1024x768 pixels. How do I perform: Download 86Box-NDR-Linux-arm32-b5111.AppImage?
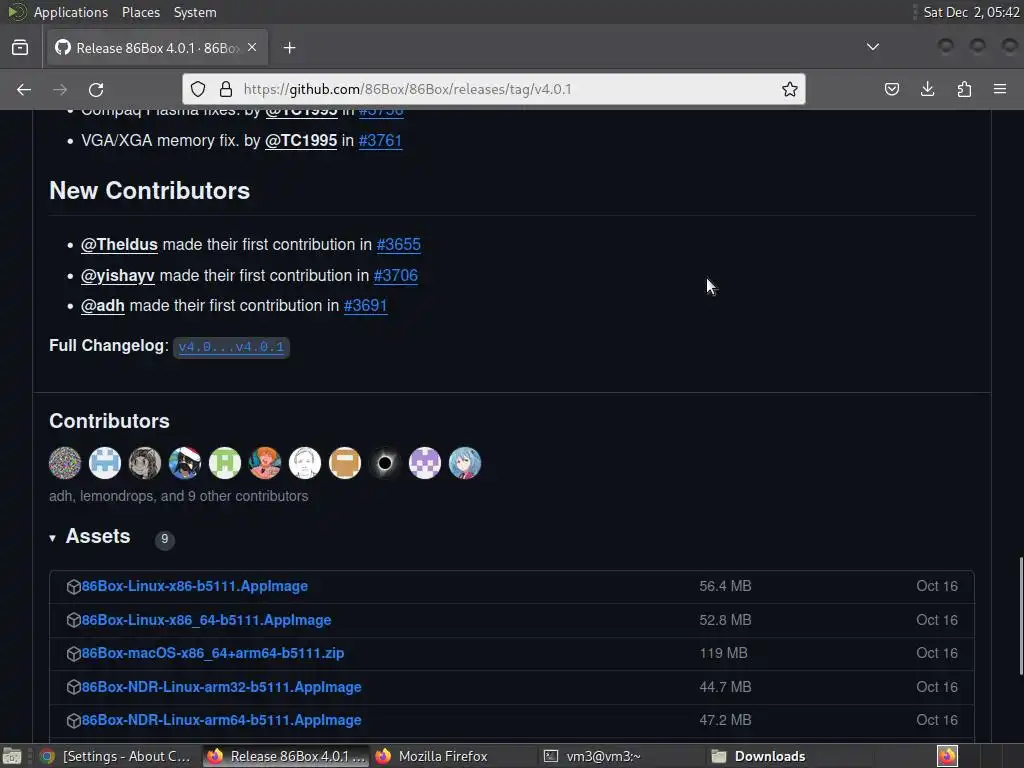click(221, 687)
